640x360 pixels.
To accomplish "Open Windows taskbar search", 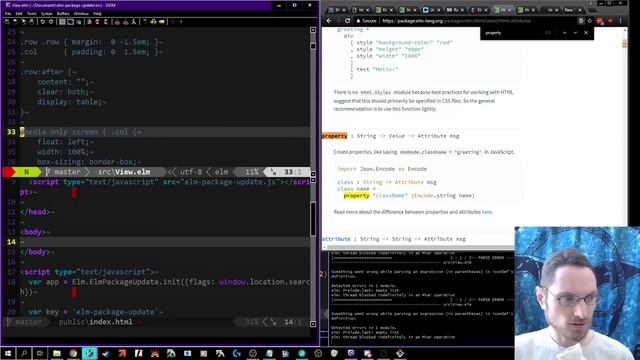I will tap(24, 353).
